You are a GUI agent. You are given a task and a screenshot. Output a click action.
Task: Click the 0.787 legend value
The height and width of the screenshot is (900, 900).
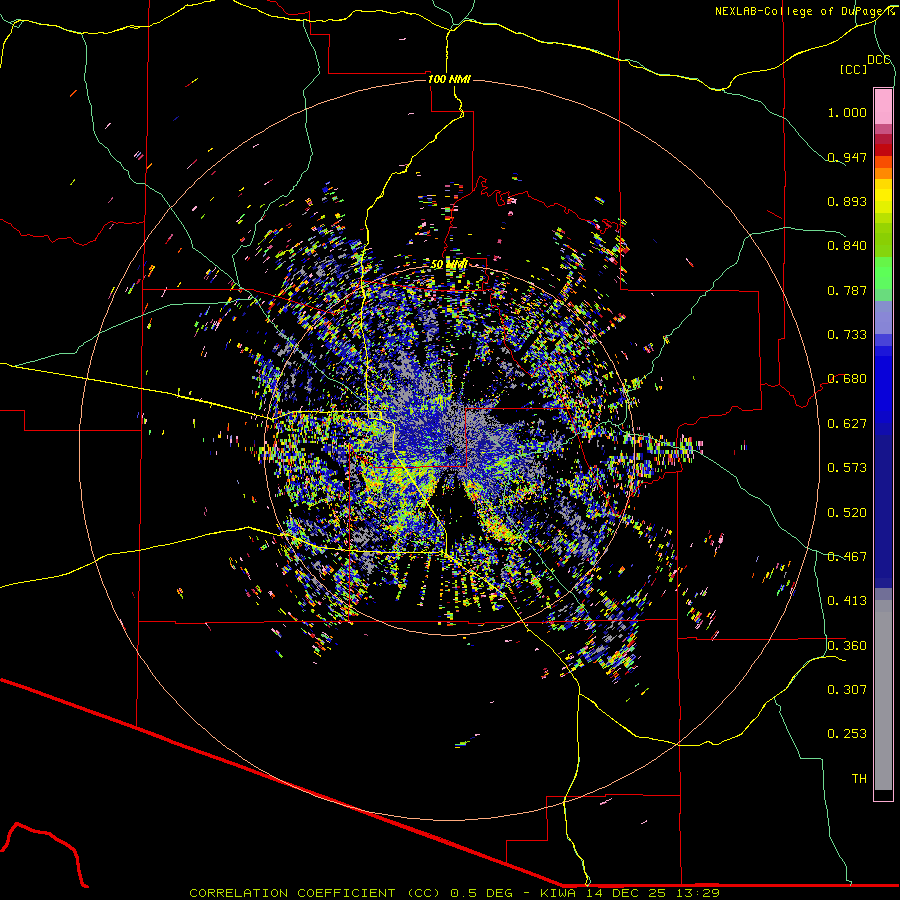[x=847, y=290]
